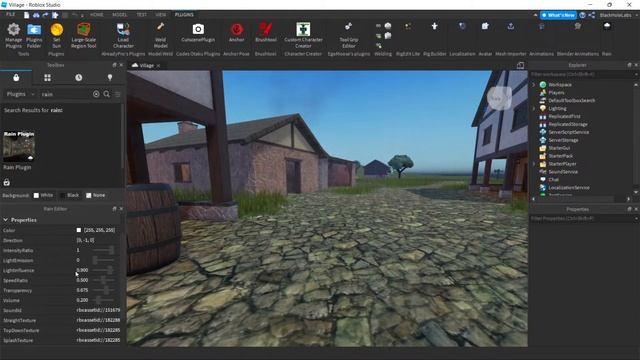Image resolution: width=640 pixels, height=360 pixels.
Task: Switch Toolbox to Inventory grid tab
Action: coord(47,78)
